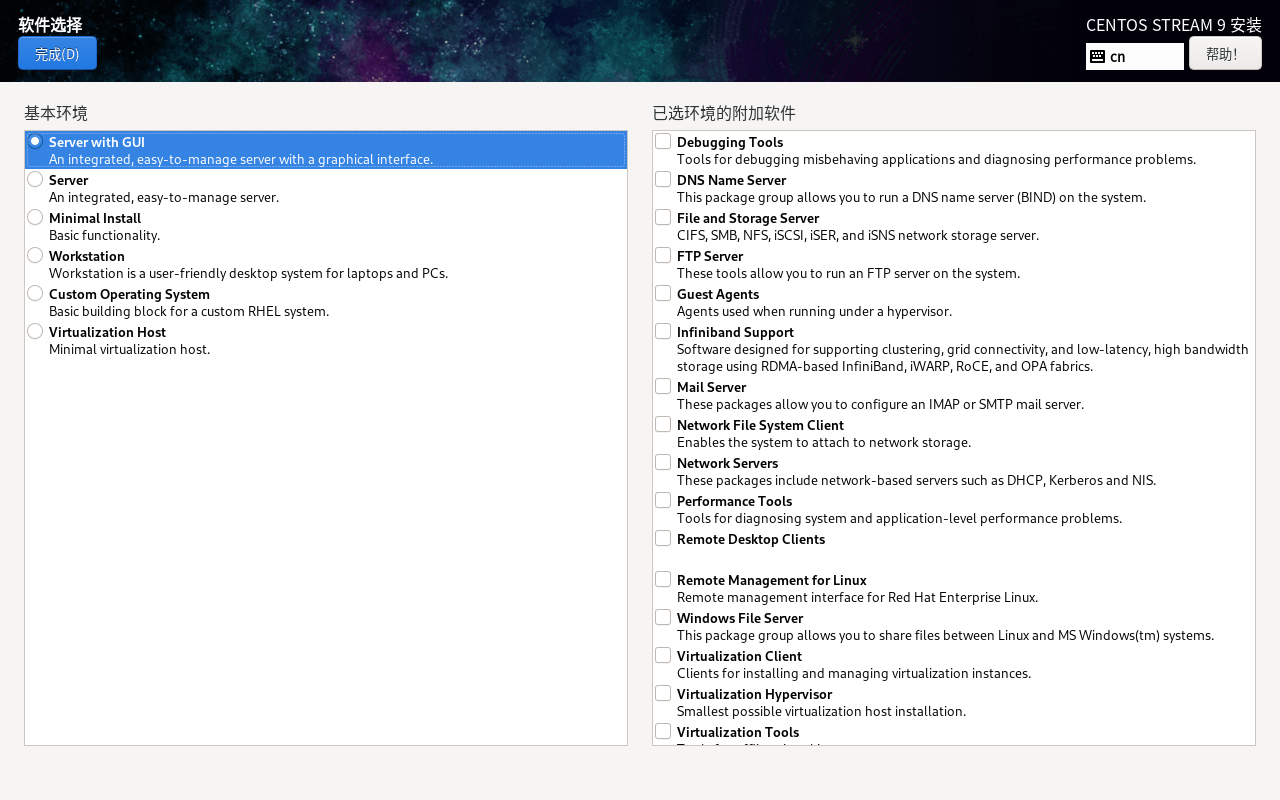Image resolution: width=1280 pixels, height=800 pixels.
Task: Click the 'Minimal virtualization host.' description
Action: click(130, 350)
